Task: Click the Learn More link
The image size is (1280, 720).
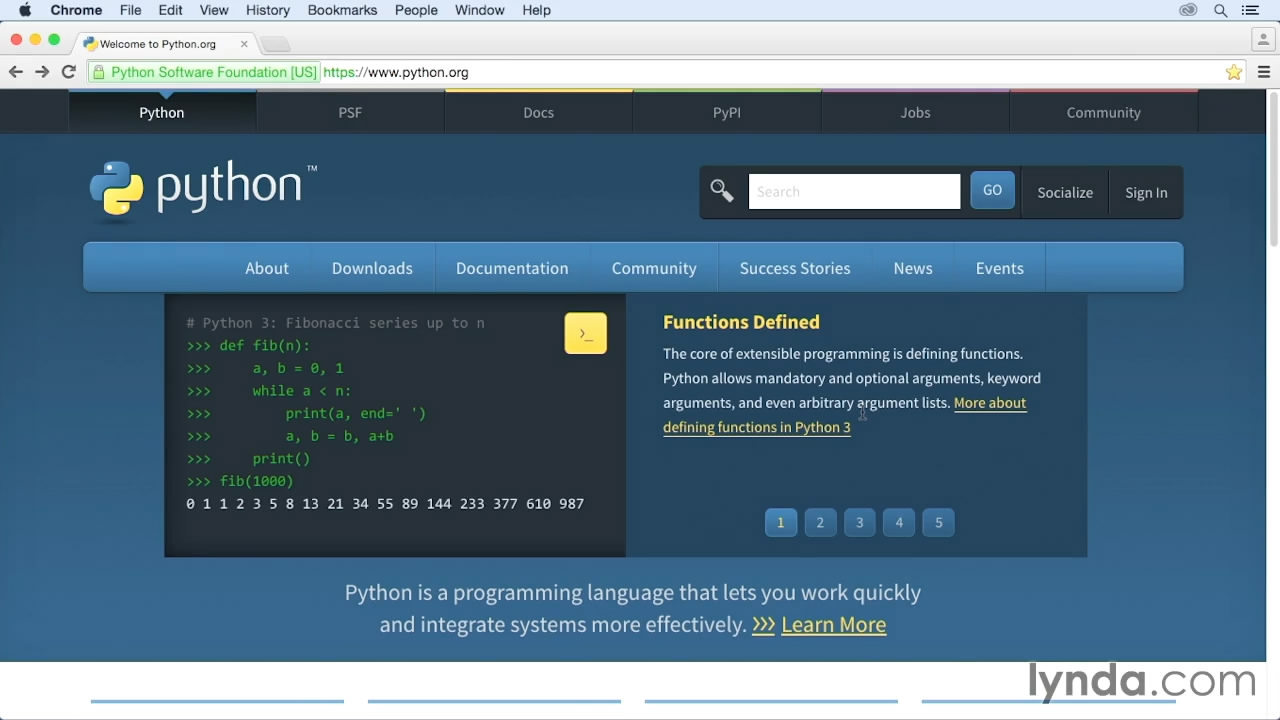Action: (x=833, y=624)
